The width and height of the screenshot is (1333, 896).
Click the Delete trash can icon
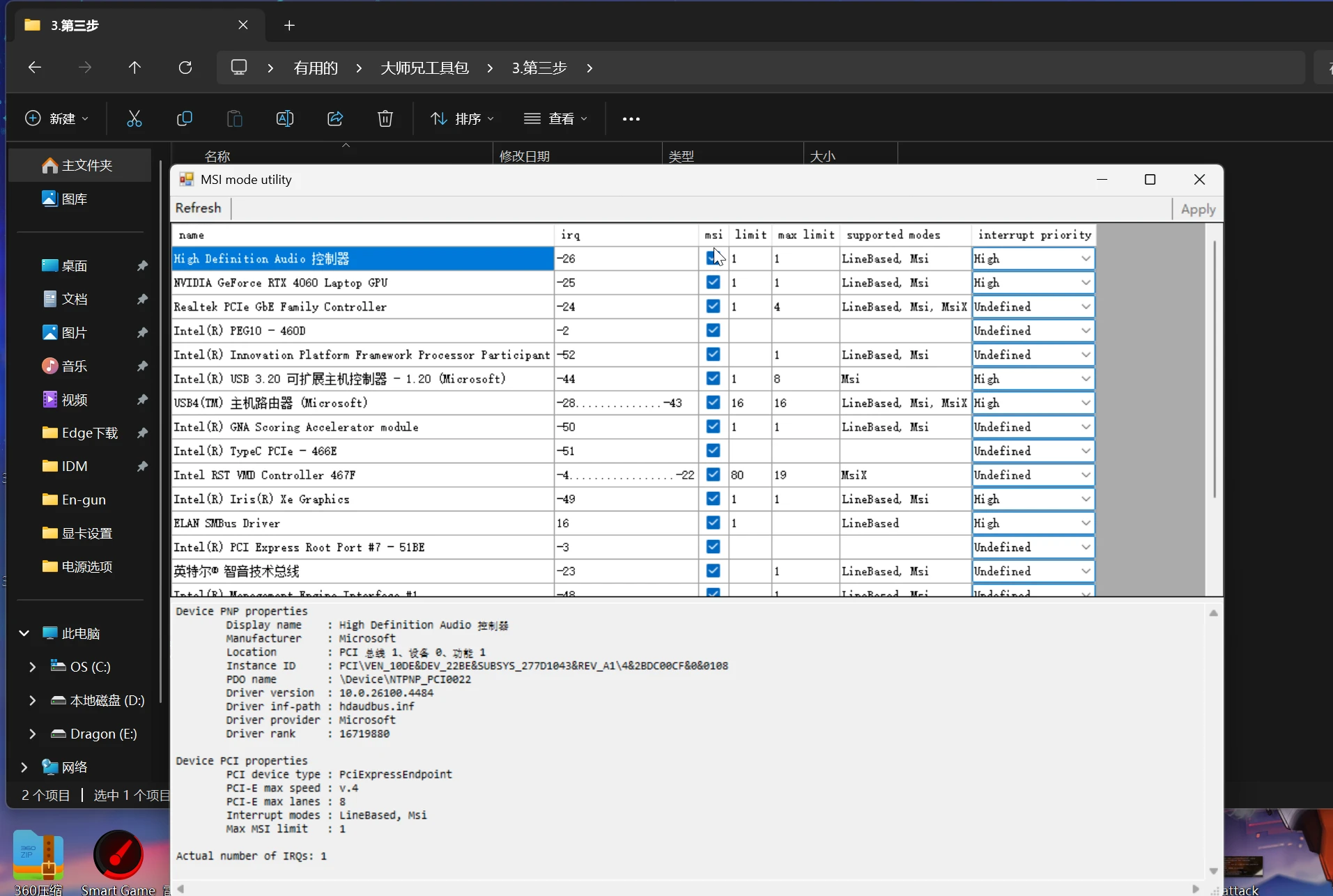click(385, 118)
